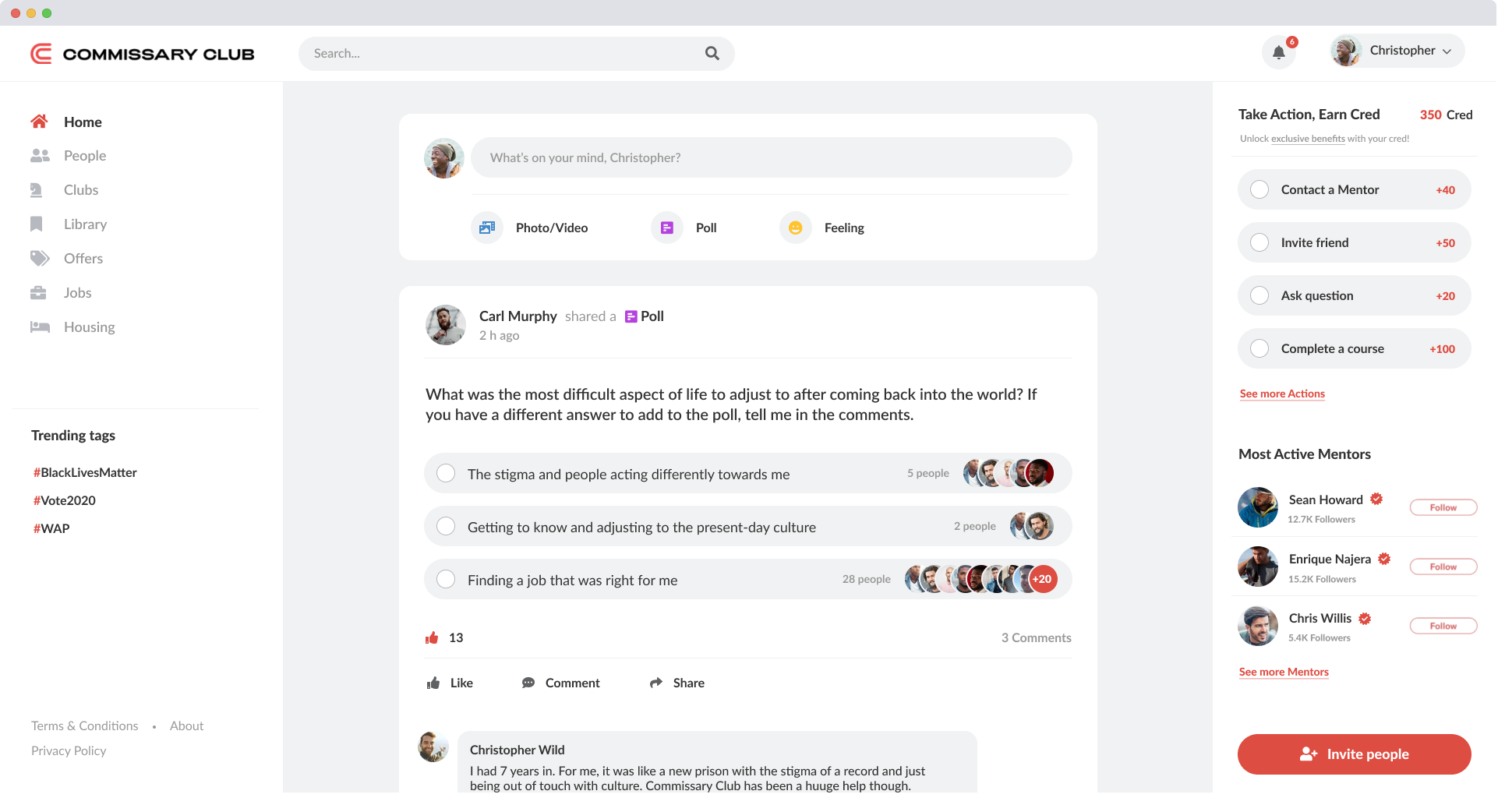Click the notification bell icon
Viewport: 1505px width, 812px height.
[x=1278, y=53]
